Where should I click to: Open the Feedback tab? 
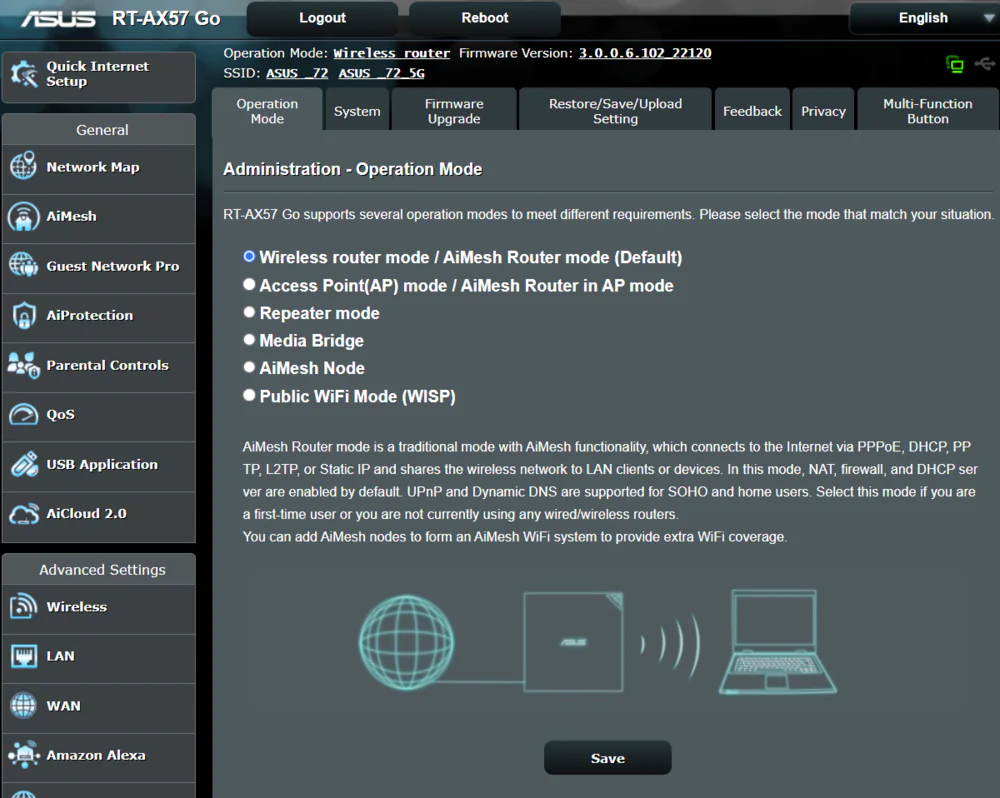(753, 111)
